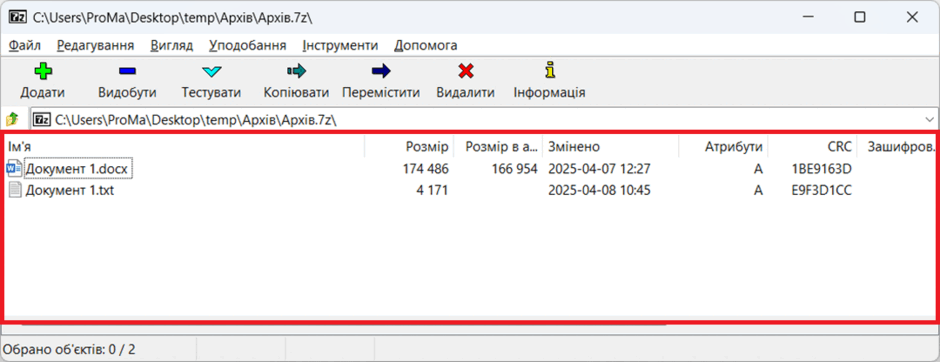The width and height of the screenshot is (940, 362).
Task: Click date 2025-04-07 12:27
Action: [x=599, y=170]
